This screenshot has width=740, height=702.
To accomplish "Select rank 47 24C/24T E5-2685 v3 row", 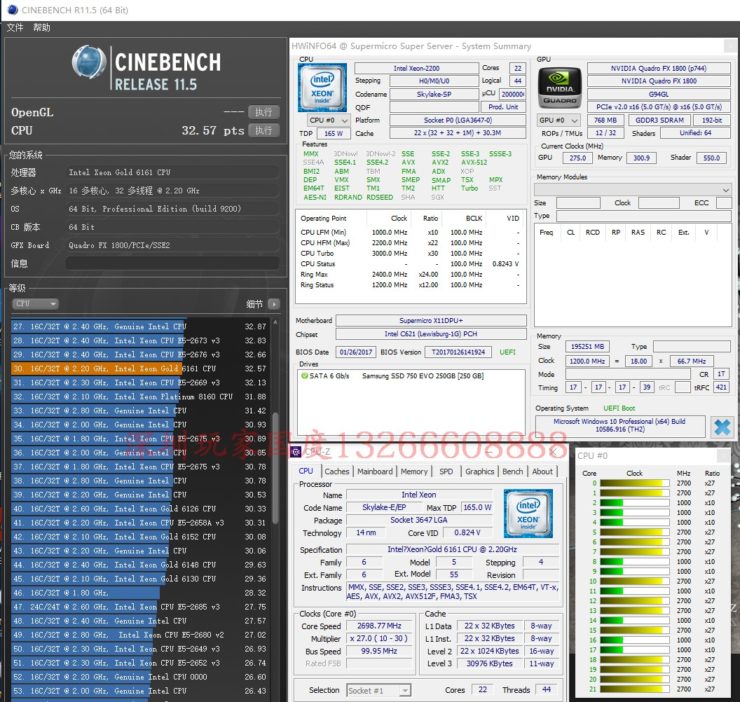I will tap(141, 607).
